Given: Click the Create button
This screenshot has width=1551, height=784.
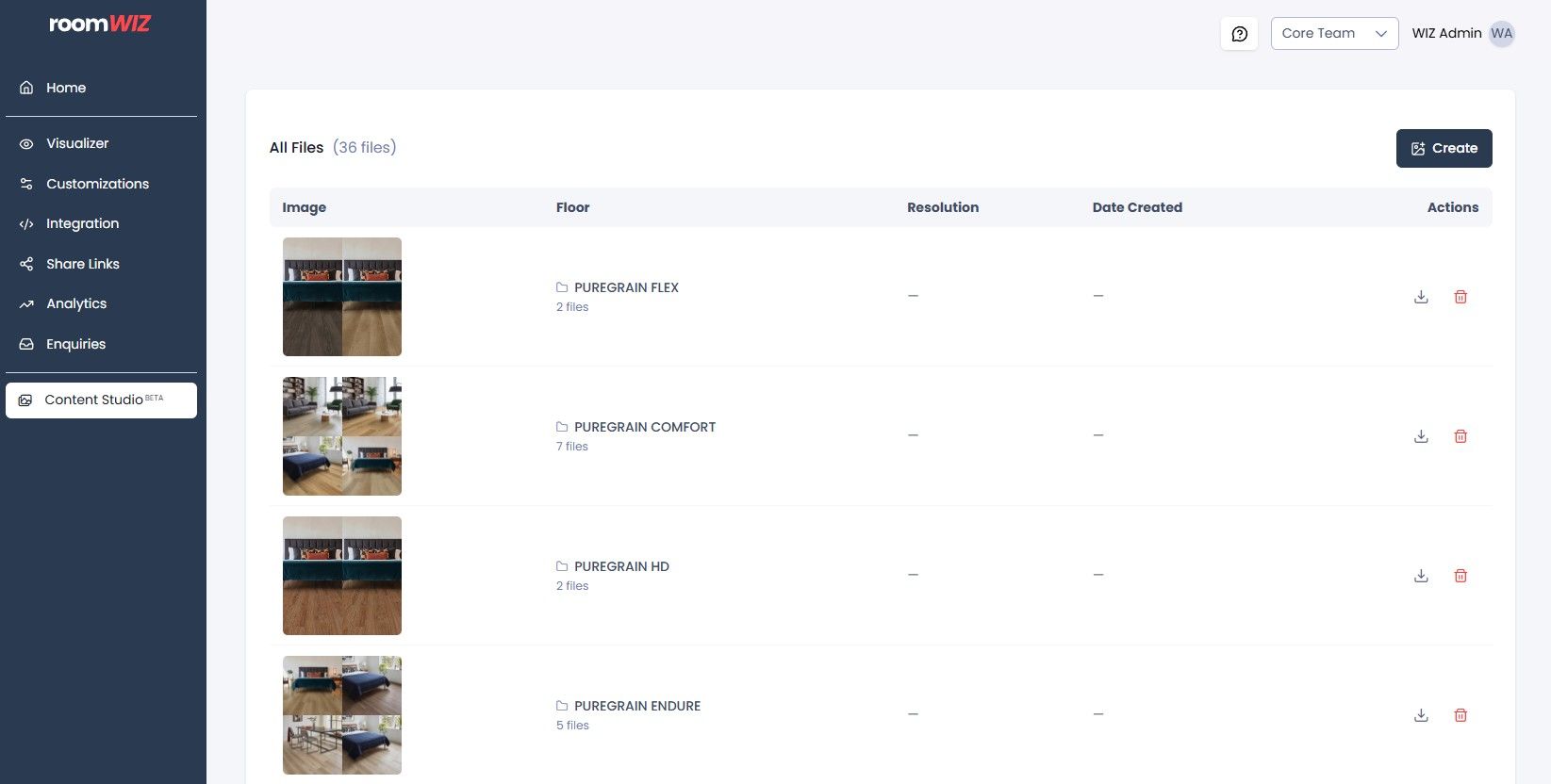Looking at the screenshot, I should click(x=1444, y=149).
